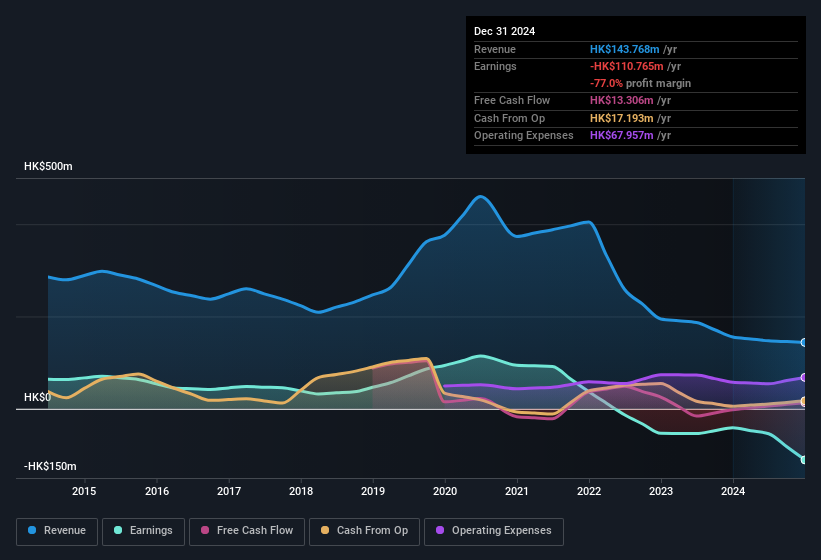Toggle the Revenue legend series

point(57,531)
